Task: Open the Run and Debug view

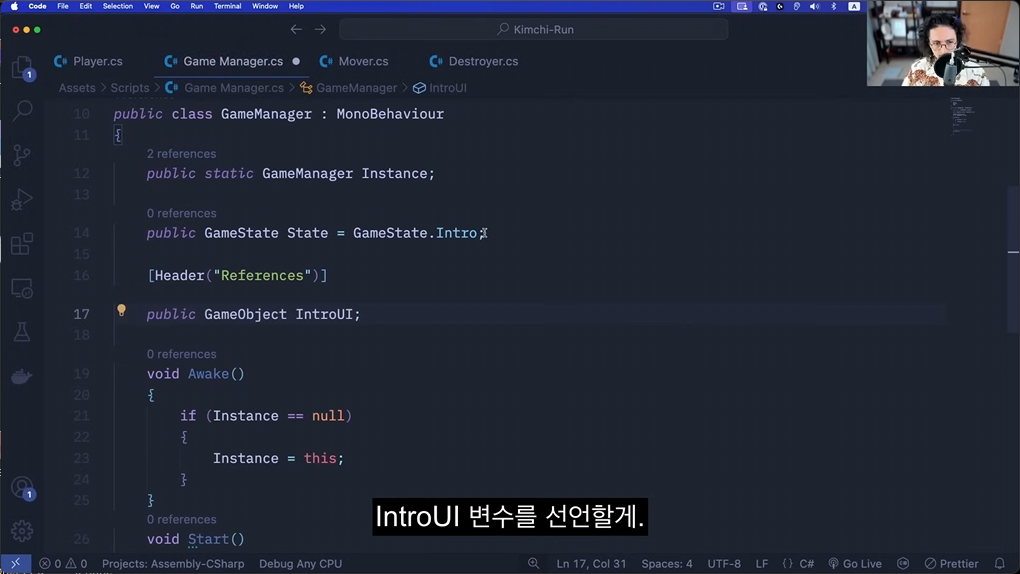Action: coord(21,199)
